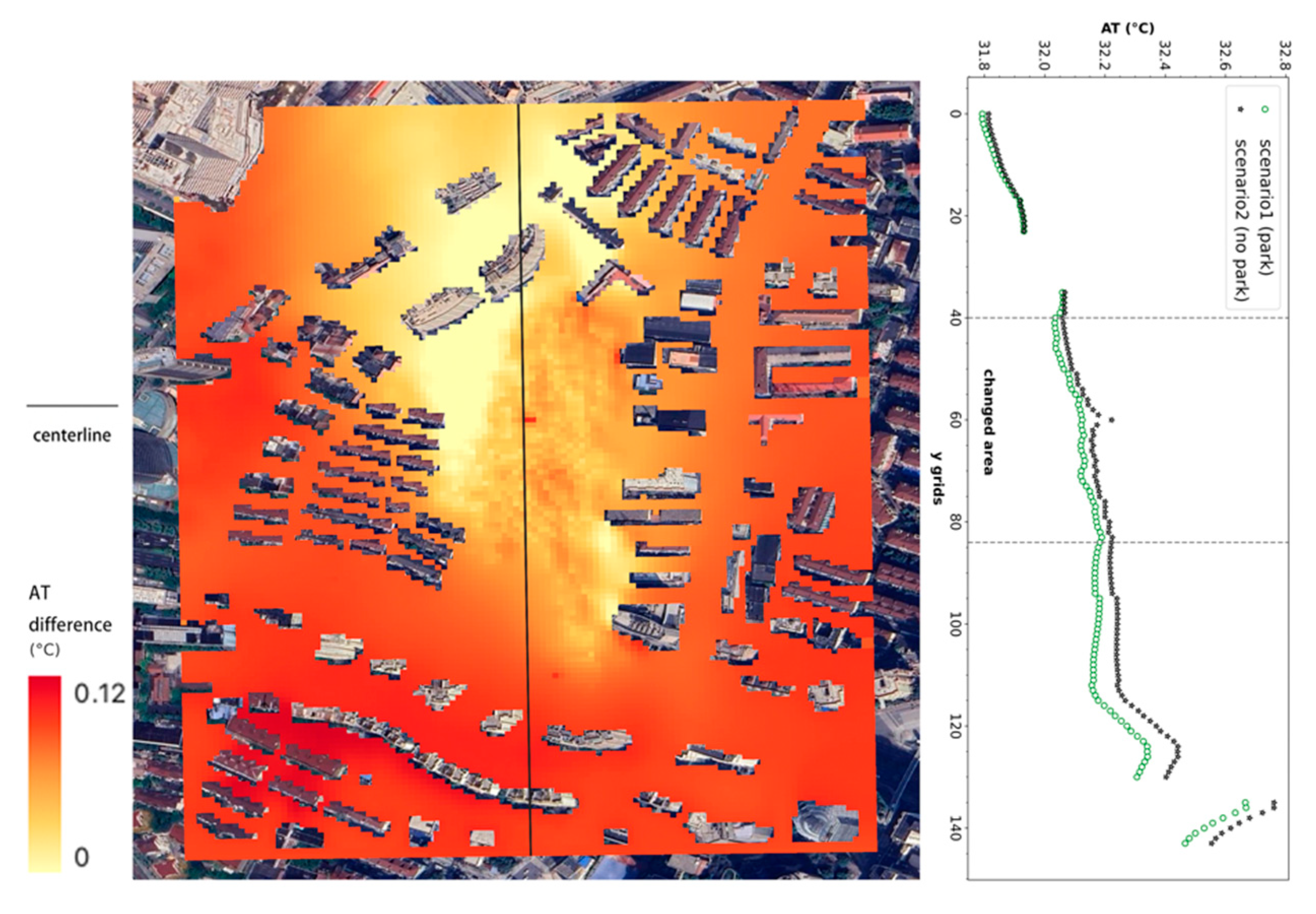Click the 32.8 AT axis tick label
The height and width of the screenshot is (914, 1316).
click(x=1285, y=55)
